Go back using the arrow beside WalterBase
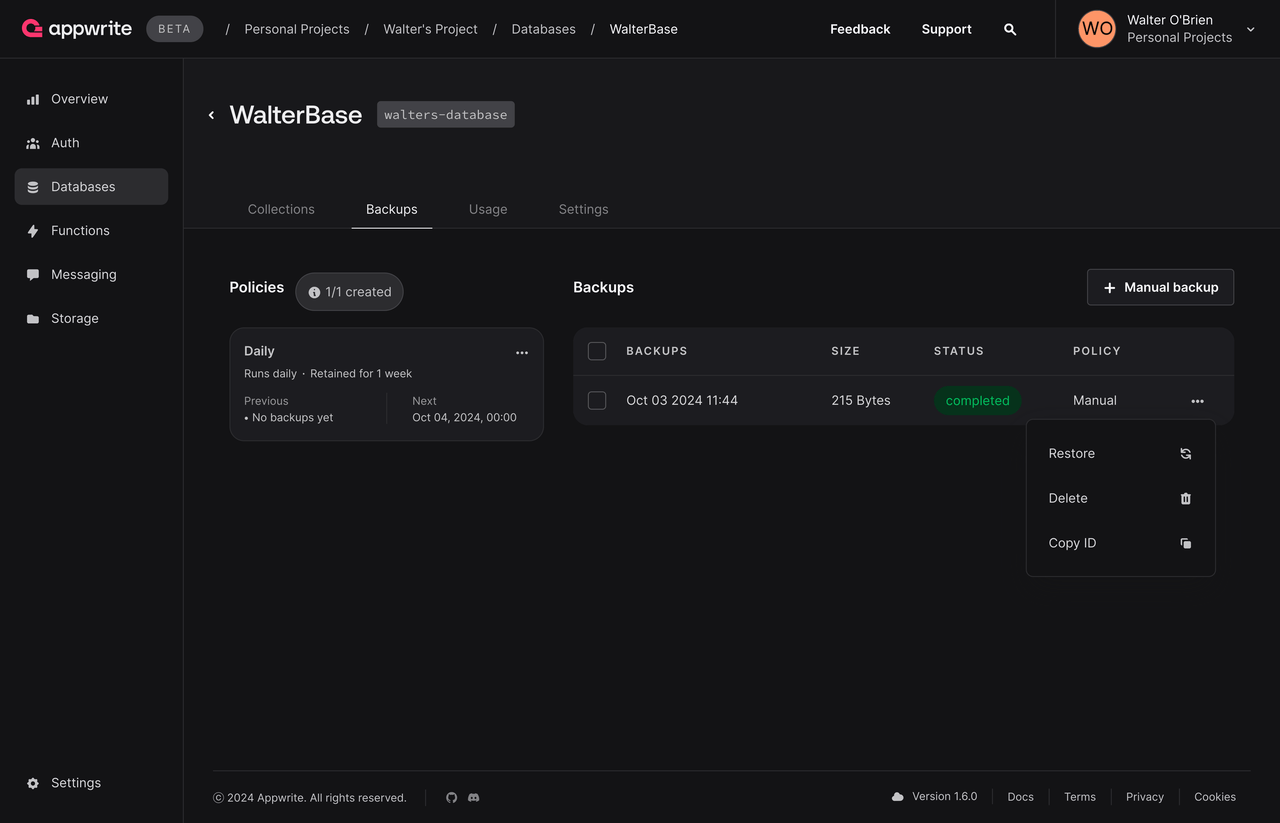This screenshot has height=823, width=1280. pyautogui.click(x=211, y=115)
